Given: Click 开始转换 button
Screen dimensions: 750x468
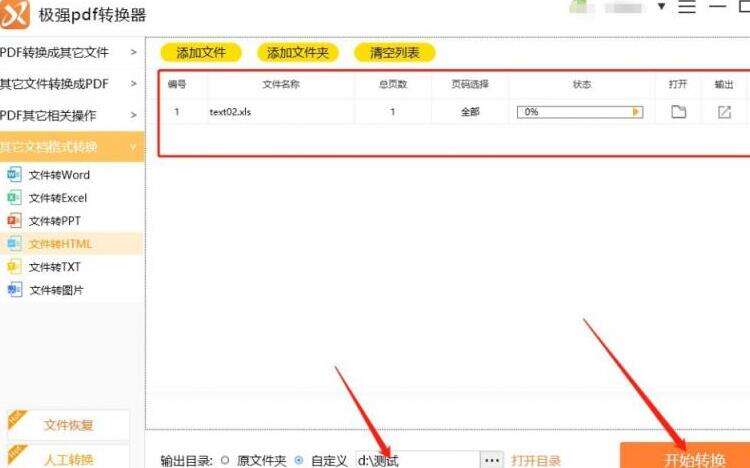Looking at the screenshot, I should click(685, 456).
